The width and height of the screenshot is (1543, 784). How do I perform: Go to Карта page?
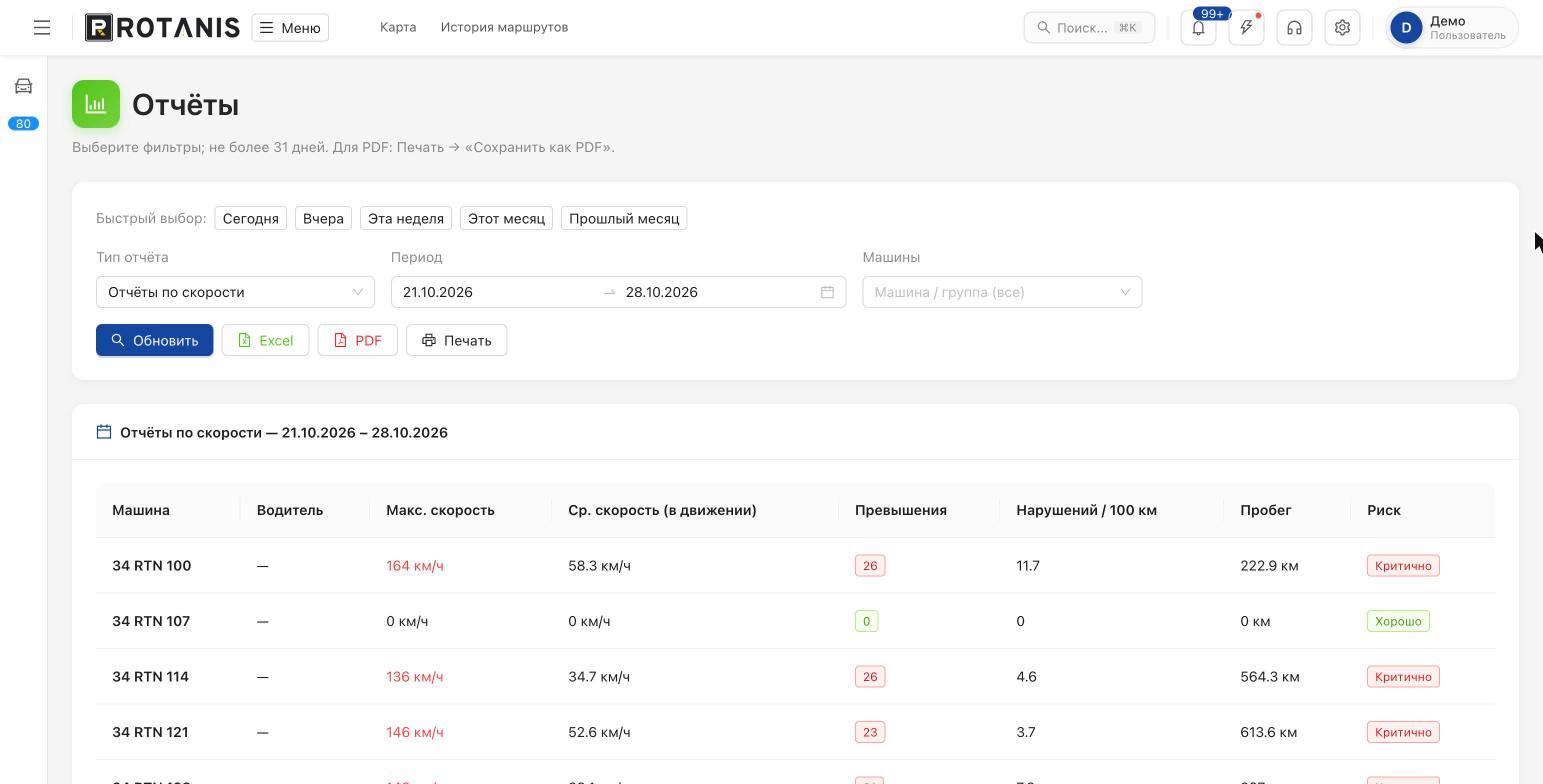pos(398,27)
